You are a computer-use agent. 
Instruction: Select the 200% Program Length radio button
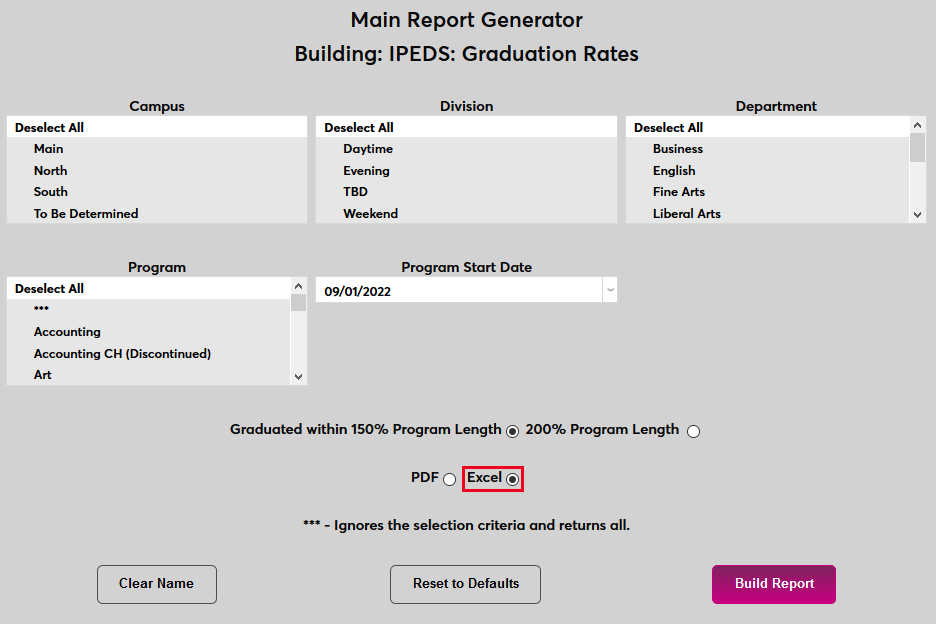point(693,431)
